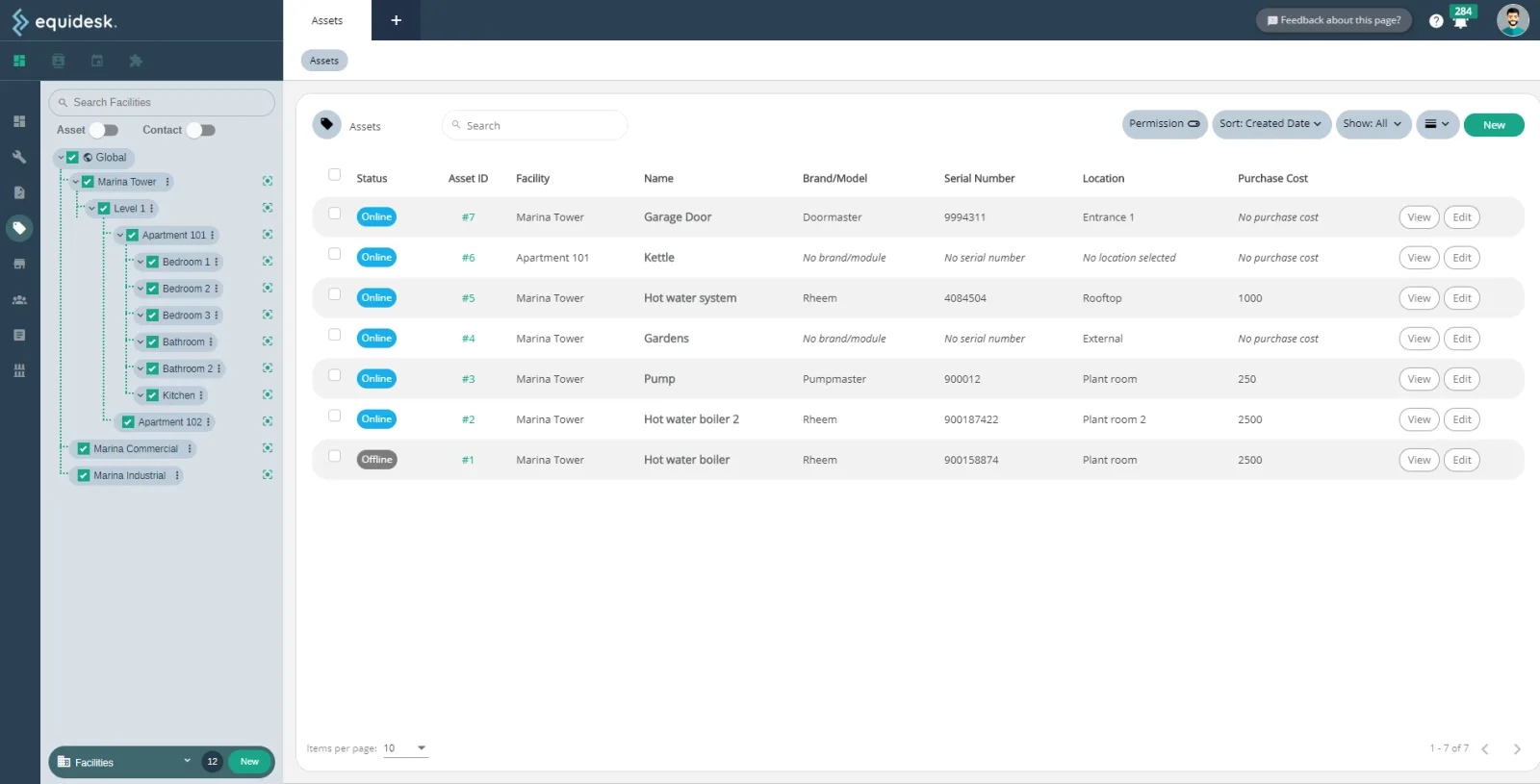Click the locate icon for Level 1
This screenshot has width=1540, height=784.
268,208
